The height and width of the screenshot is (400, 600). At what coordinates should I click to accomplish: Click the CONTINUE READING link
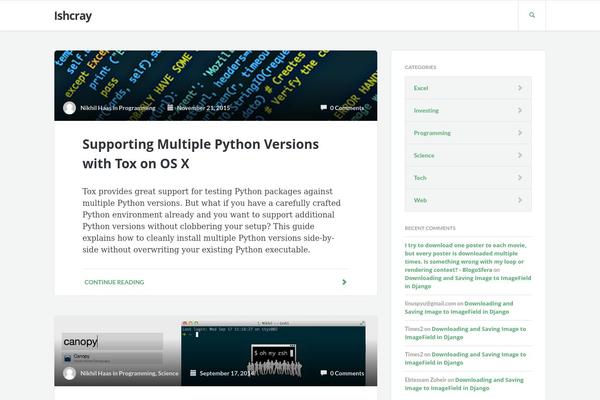click(x=114, y=282)
